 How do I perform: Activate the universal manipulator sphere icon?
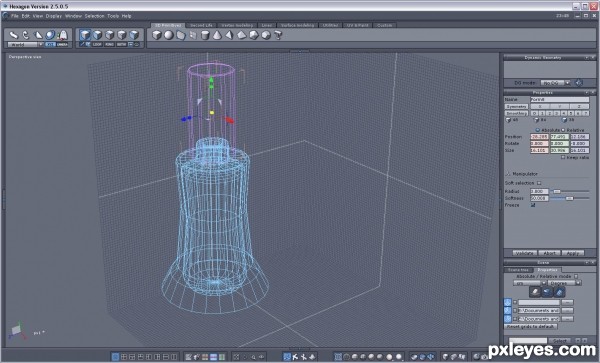(x=50, y=35)
